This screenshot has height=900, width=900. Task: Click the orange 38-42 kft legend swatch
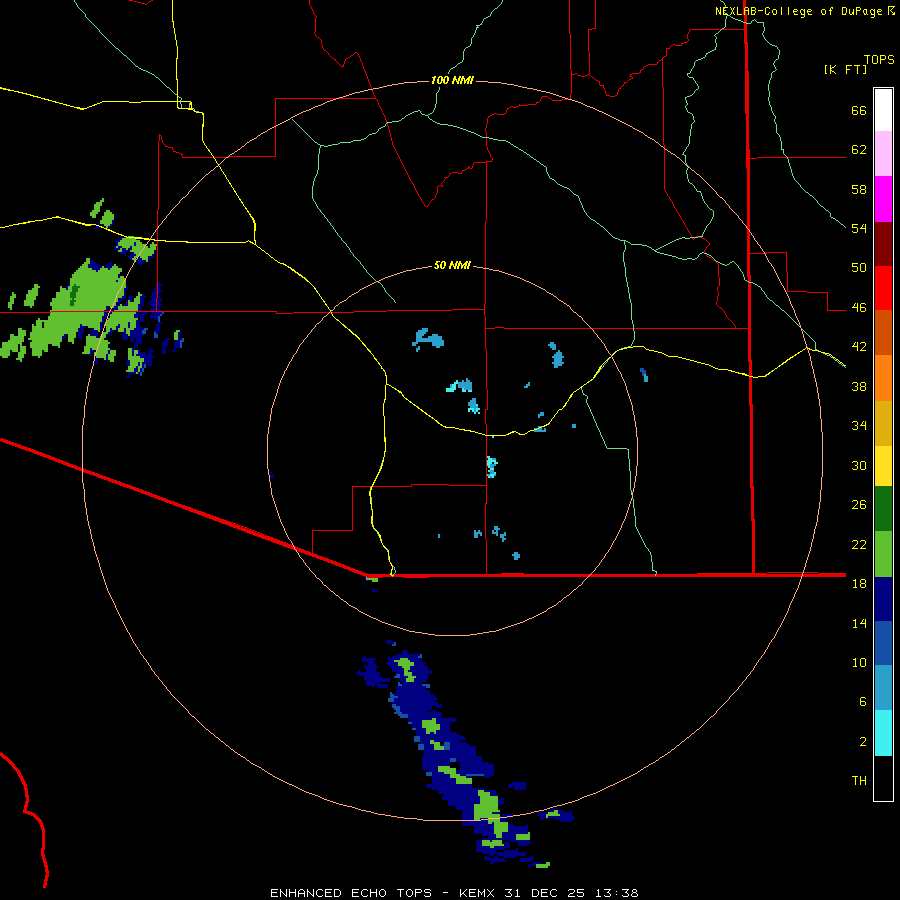click(x=883, y=378)
